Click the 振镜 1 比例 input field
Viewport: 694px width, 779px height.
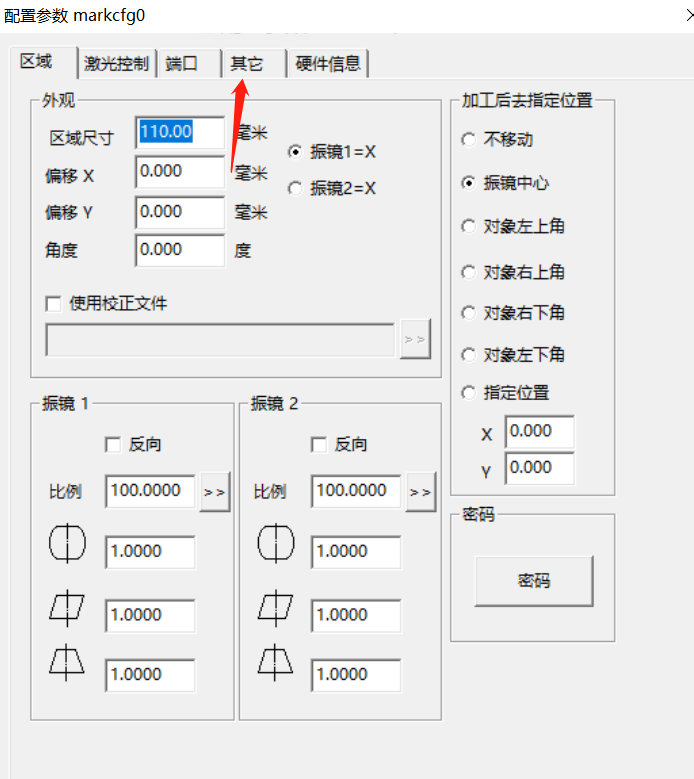tap(150, 491)
